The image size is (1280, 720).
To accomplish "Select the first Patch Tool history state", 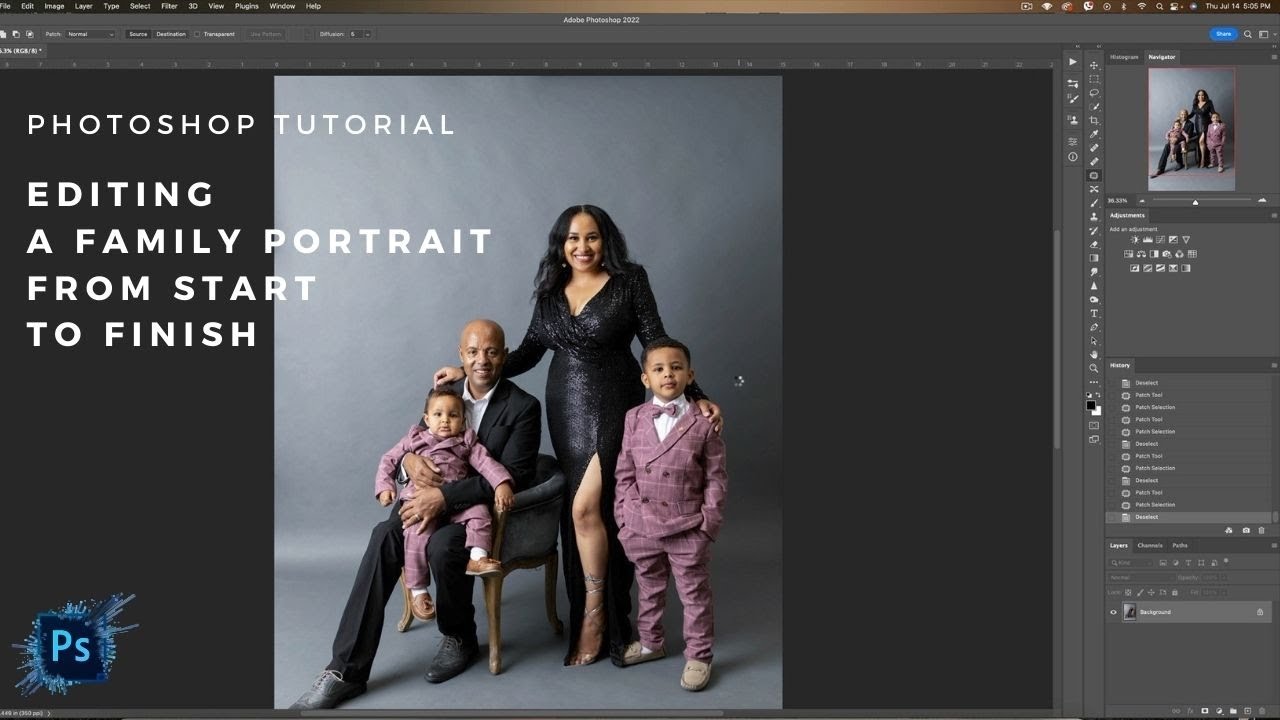I will pos(1188,395).
